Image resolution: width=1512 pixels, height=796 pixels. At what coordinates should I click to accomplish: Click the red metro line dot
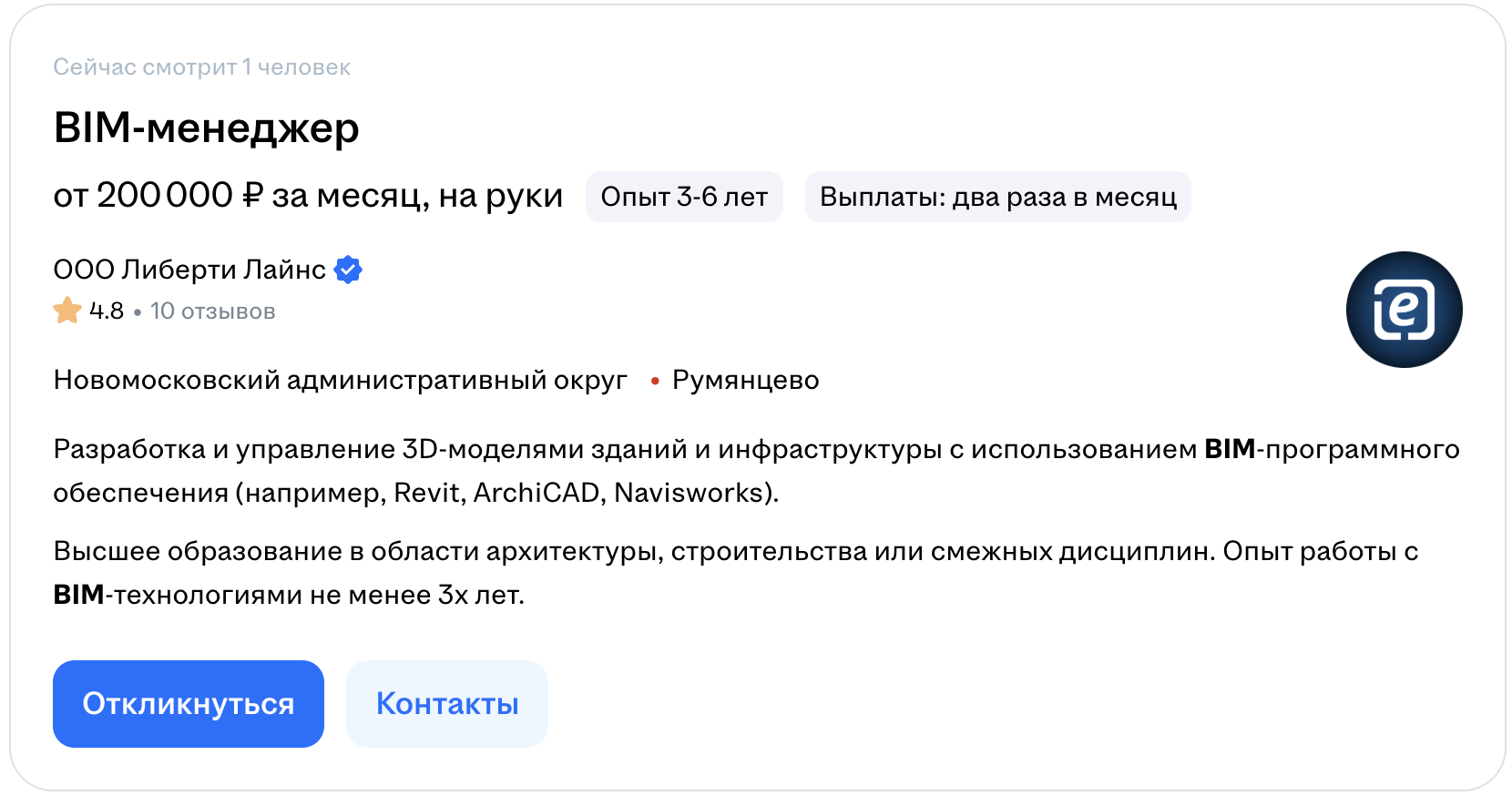click(x=654, y=381)
